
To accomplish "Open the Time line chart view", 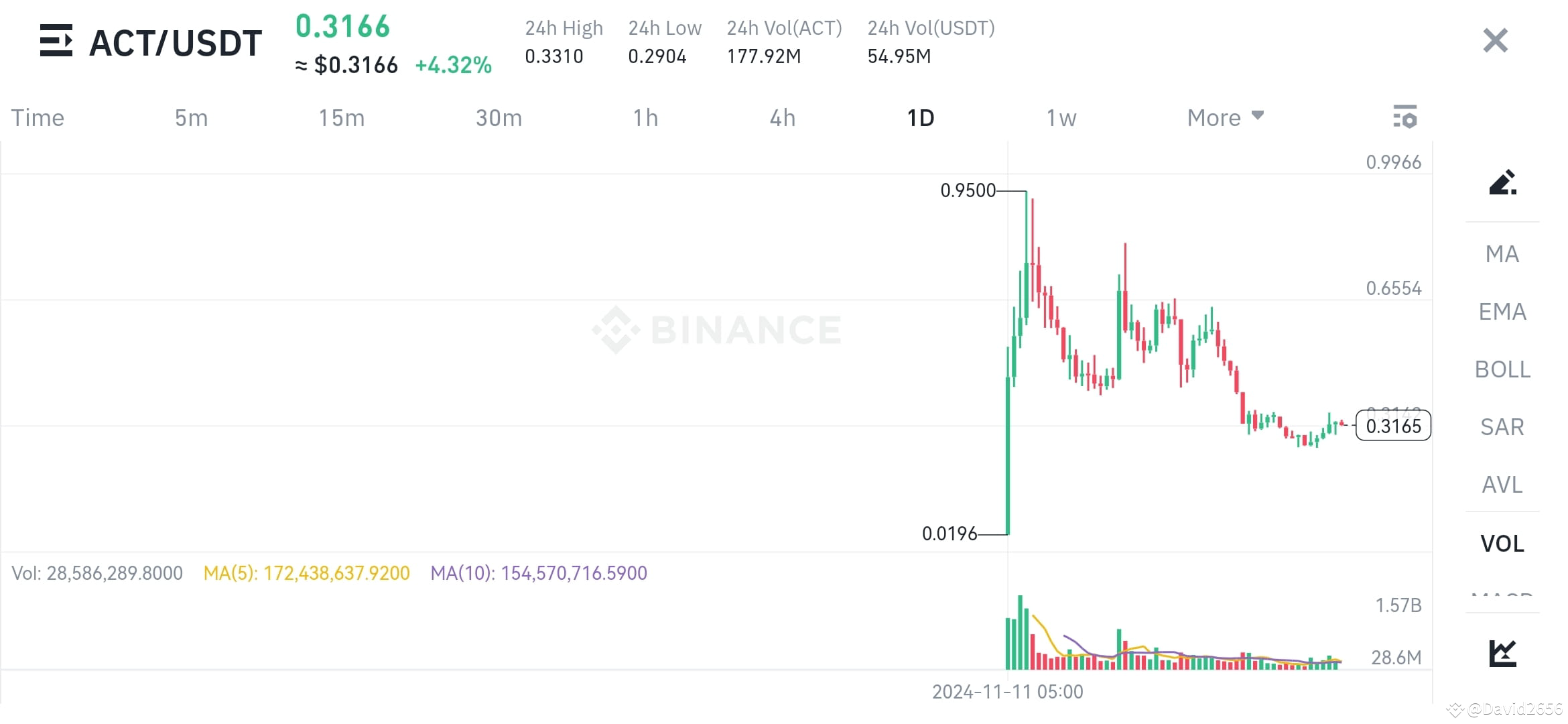I will coord(37,117).
